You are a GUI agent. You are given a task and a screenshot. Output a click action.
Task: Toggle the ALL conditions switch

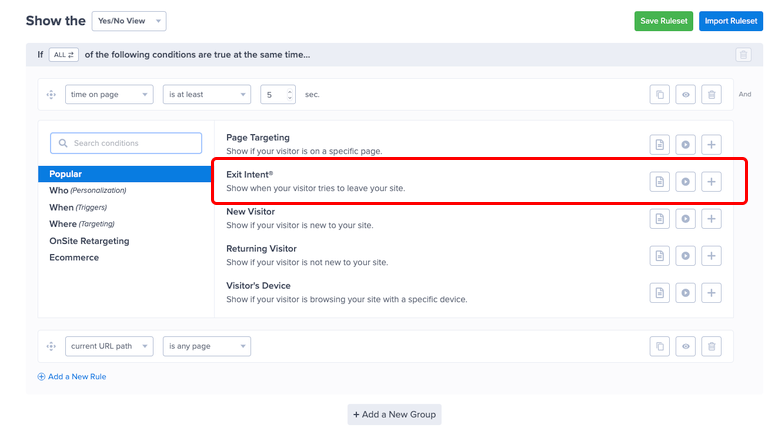(64, 54)
